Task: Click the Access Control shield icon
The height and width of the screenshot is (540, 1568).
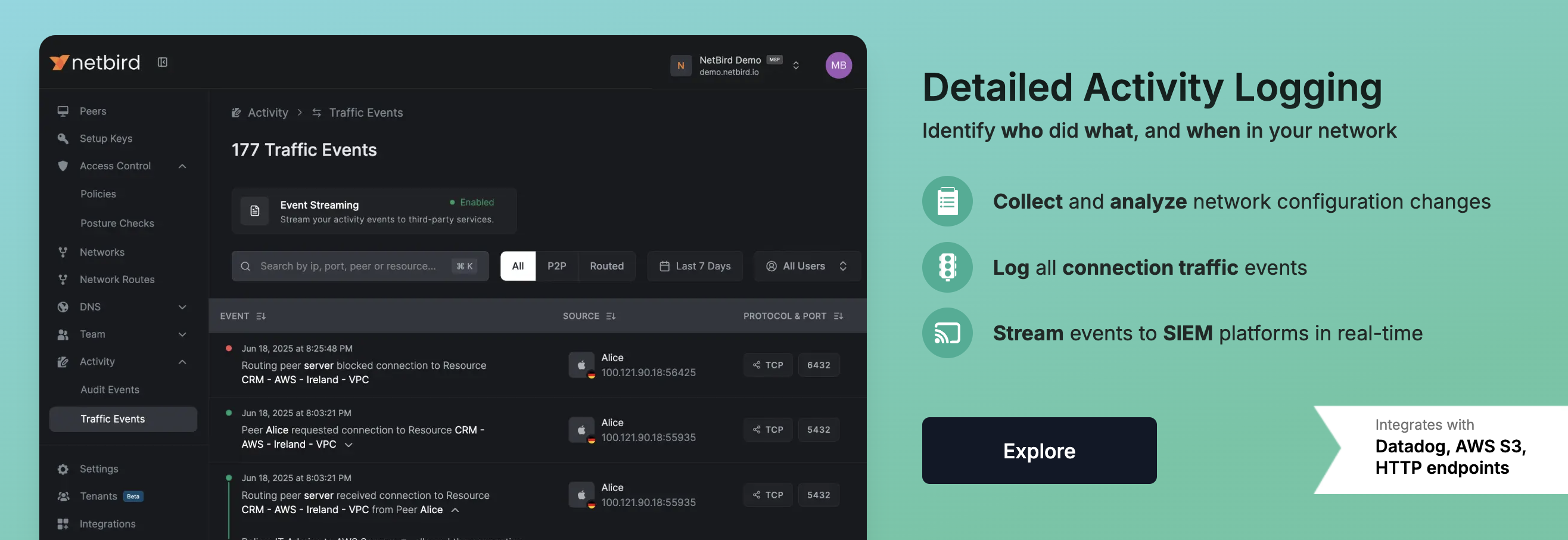Action: pos(63,166)
